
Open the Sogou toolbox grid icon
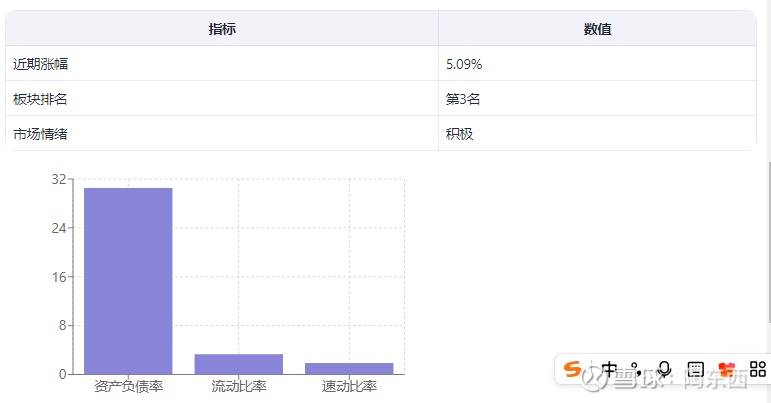757,369
